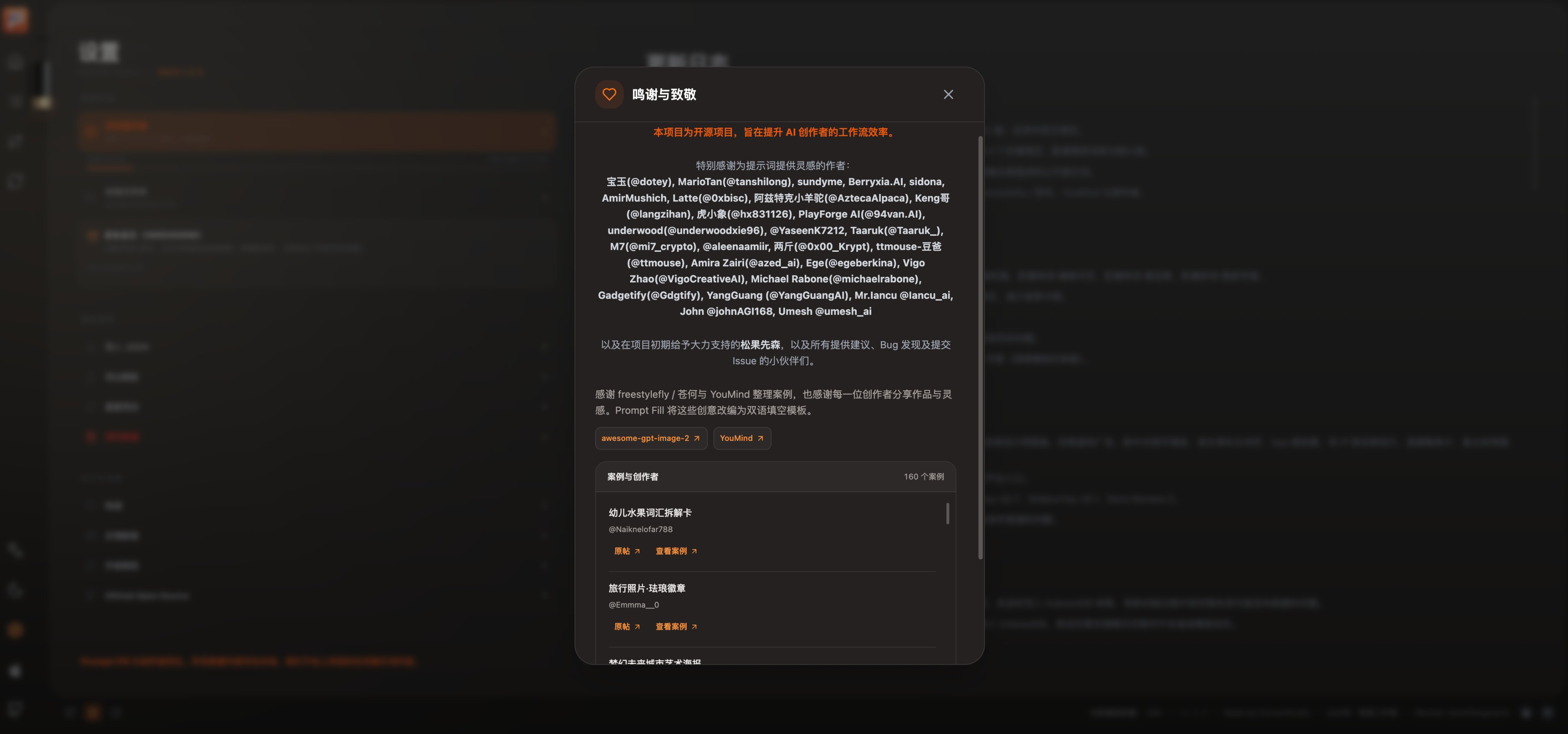Open the YouMind external link
The width and height of the screenshot is (1568, 734).
(742, 438)
